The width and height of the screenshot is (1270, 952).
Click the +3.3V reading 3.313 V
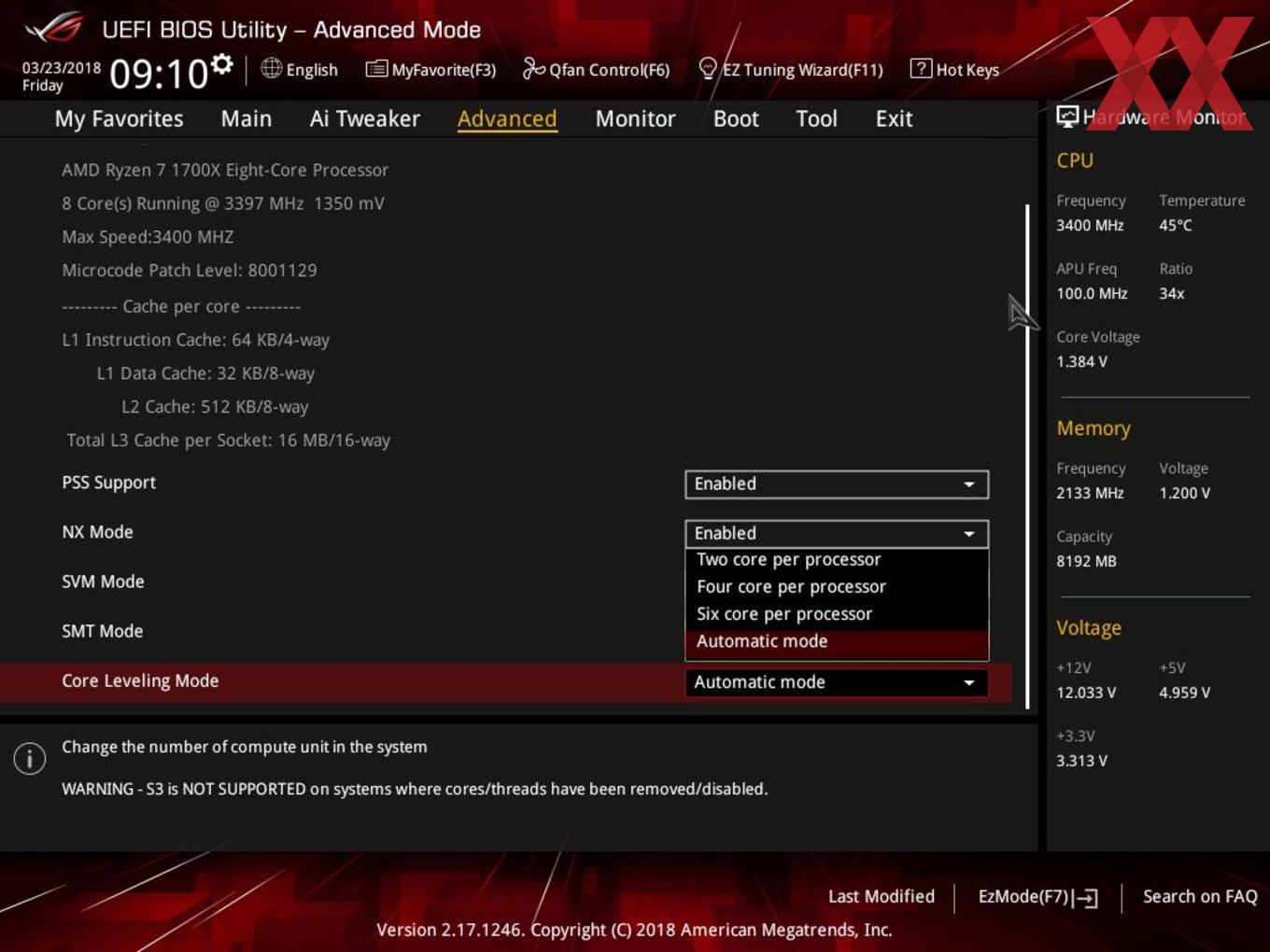click(1081, 761)
